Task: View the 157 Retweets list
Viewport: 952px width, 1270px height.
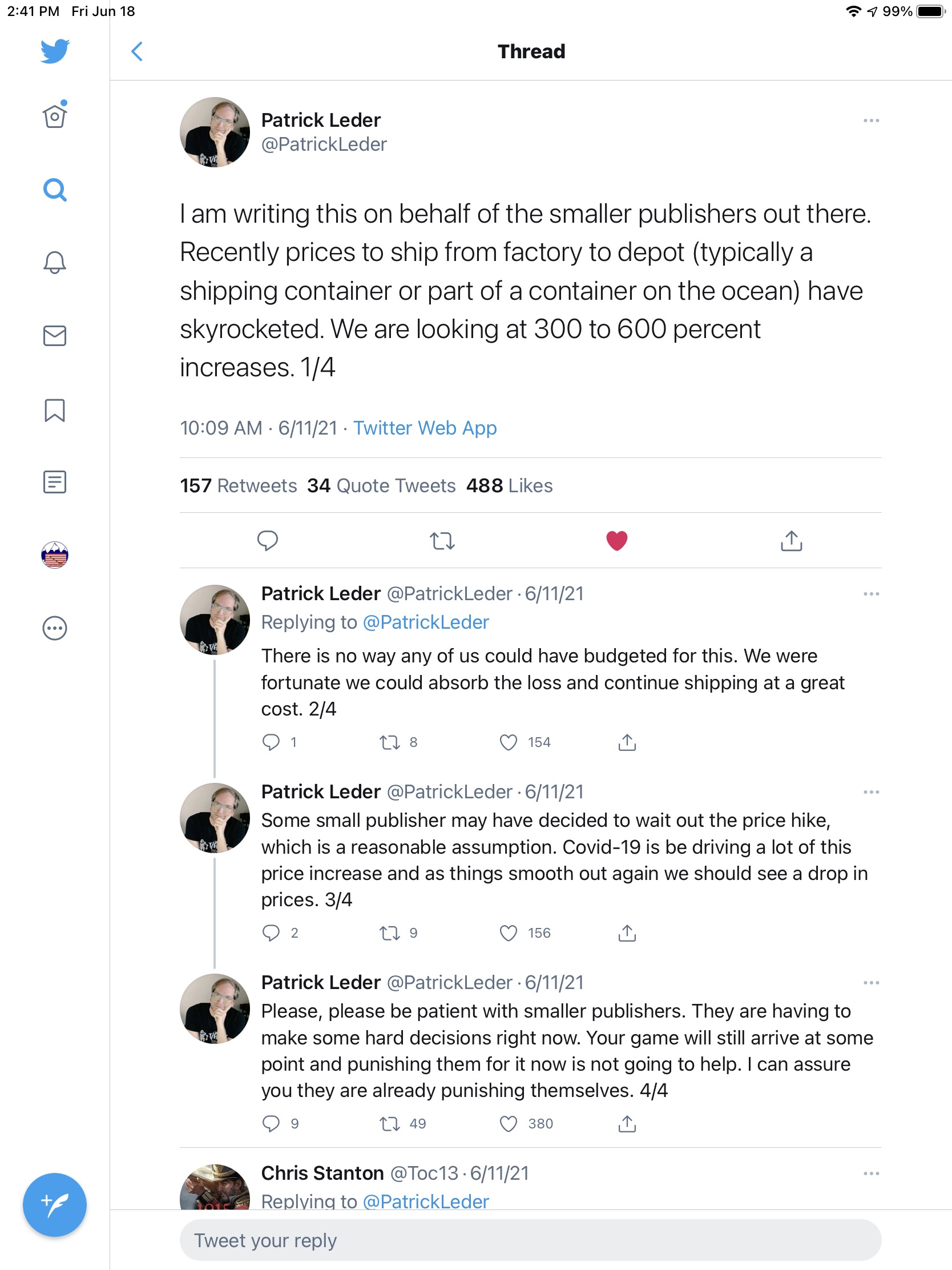Action: (238, 486)
